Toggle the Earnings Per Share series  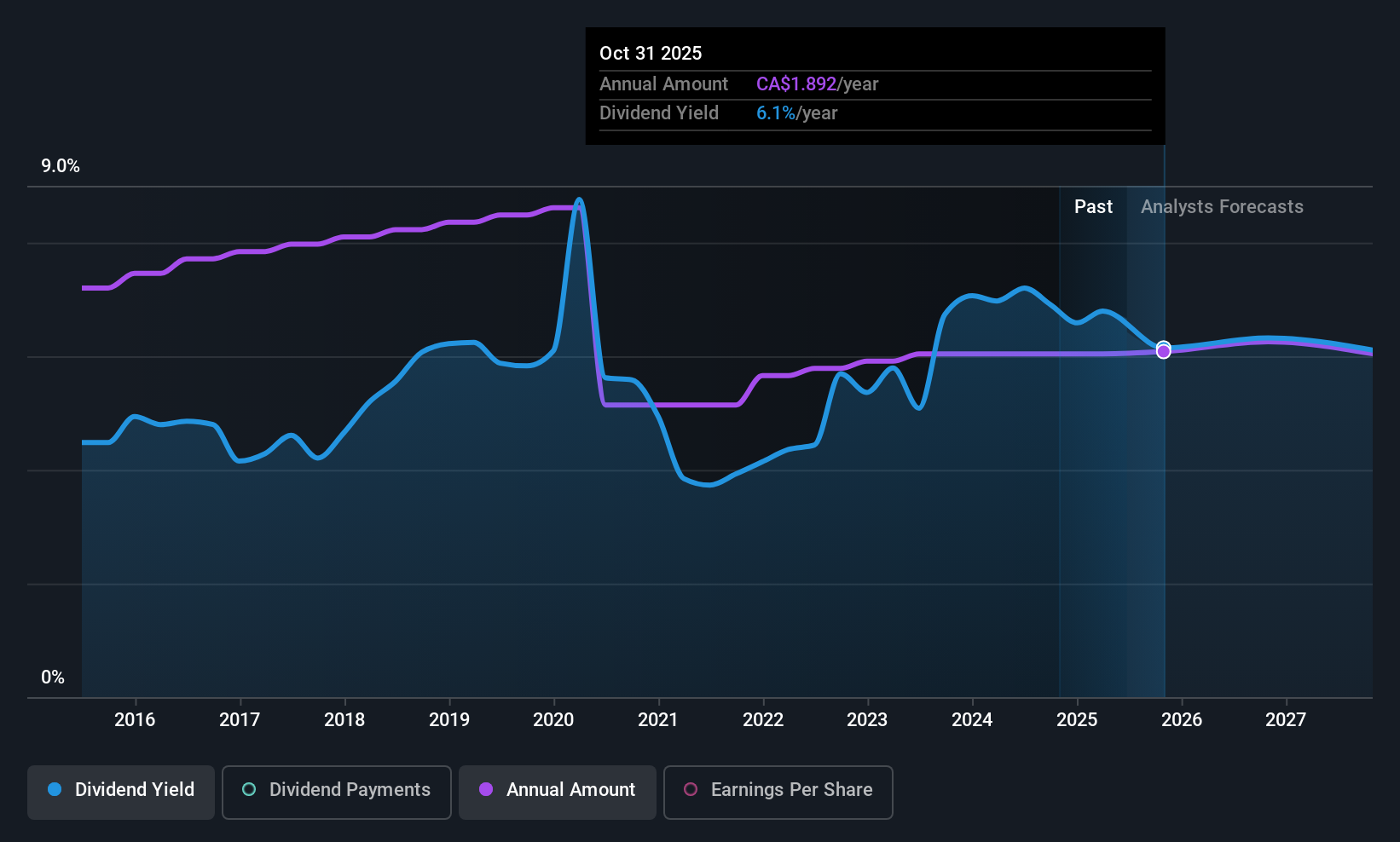778,793
